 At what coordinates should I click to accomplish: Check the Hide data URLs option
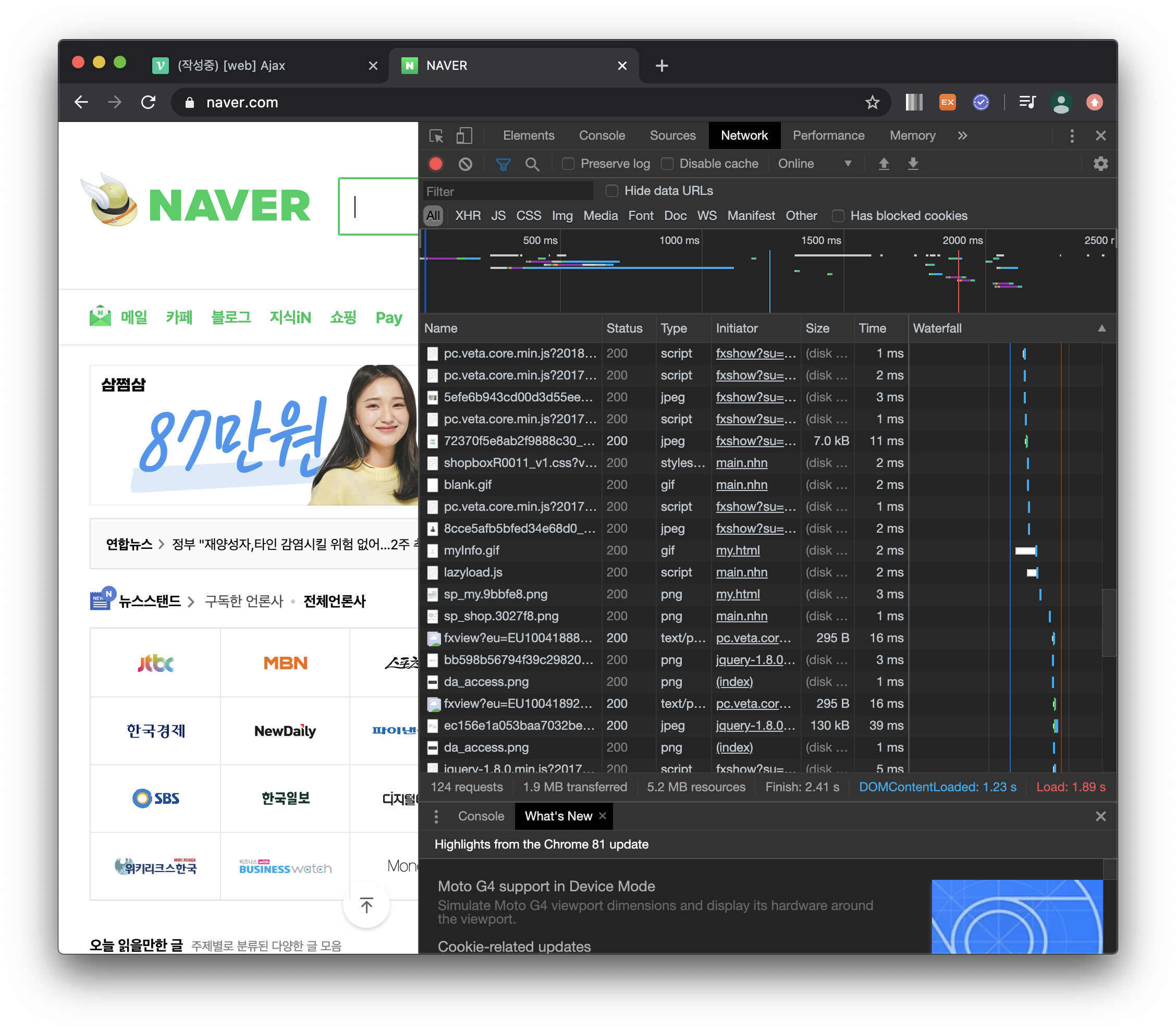(x=611, y=190)
